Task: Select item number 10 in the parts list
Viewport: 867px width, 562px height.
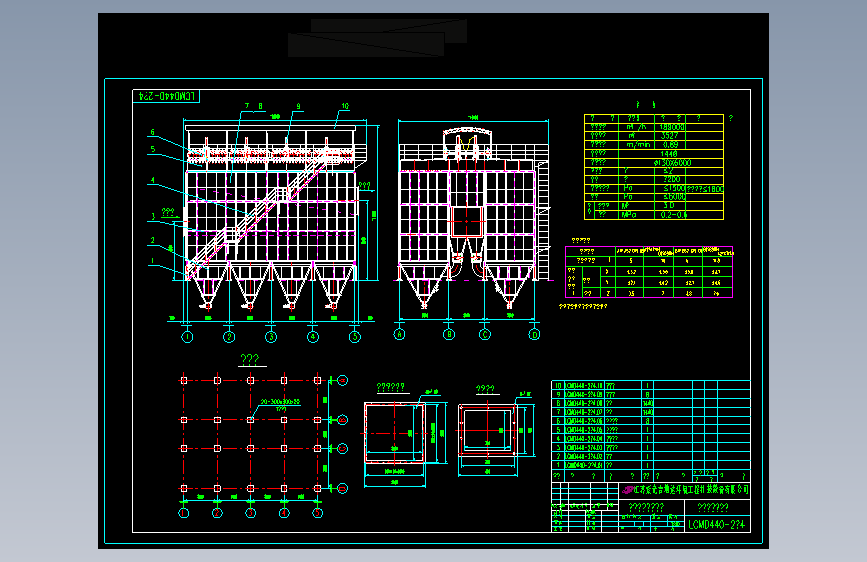Action: coord(558,386)
